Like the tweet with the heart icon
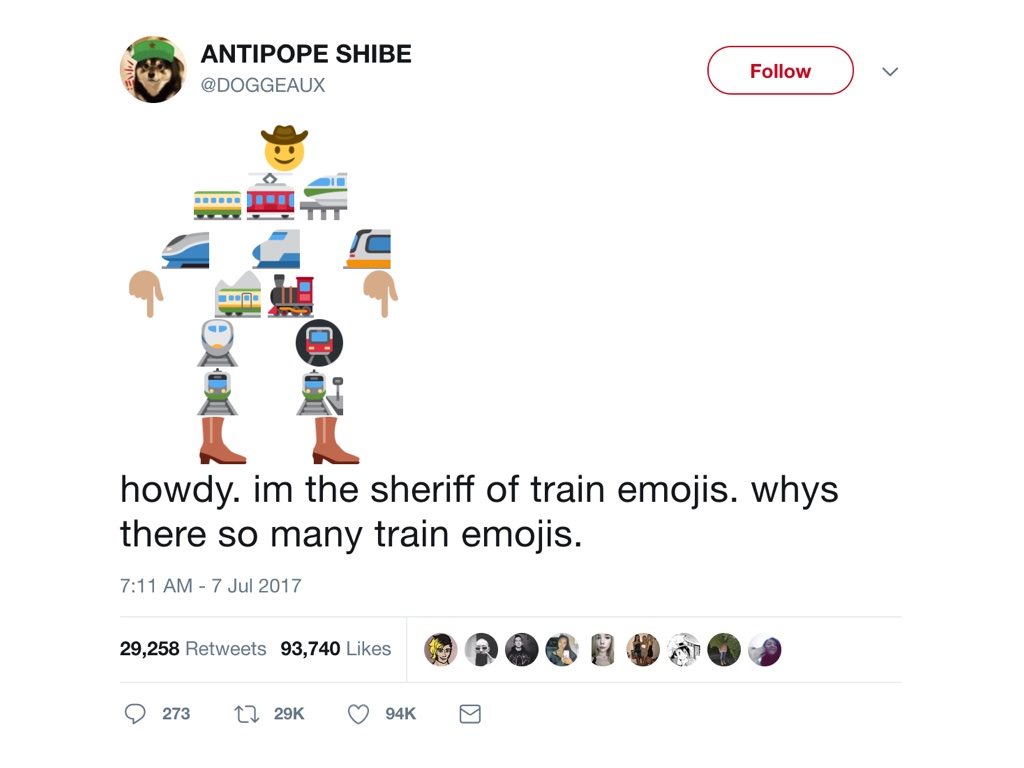The width and height of the screenshot is (1024, 768). point(358,714)
